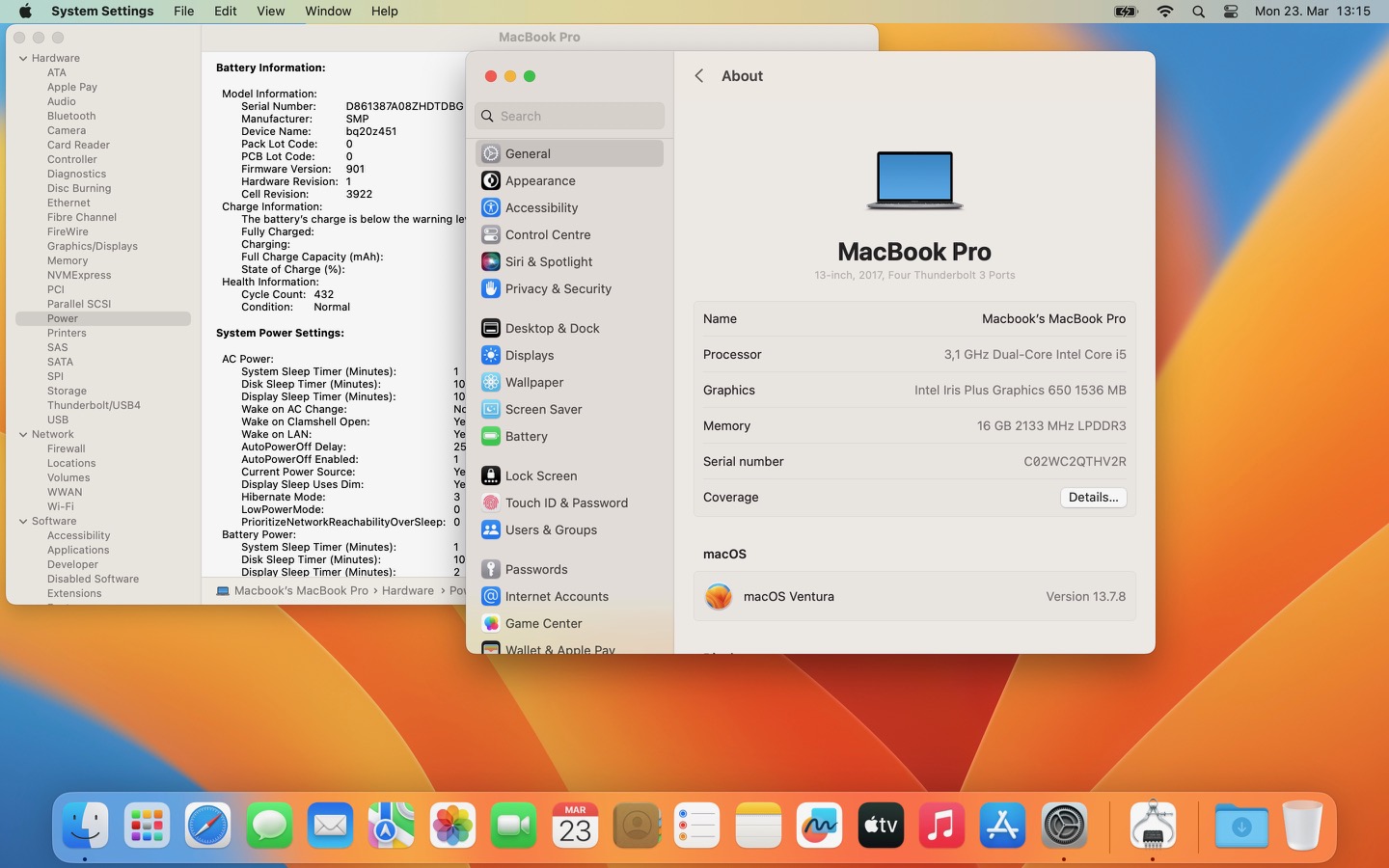The image size is (1389, 868).
Task: Click Details next to Coverage
Action: pos(1093,497)
